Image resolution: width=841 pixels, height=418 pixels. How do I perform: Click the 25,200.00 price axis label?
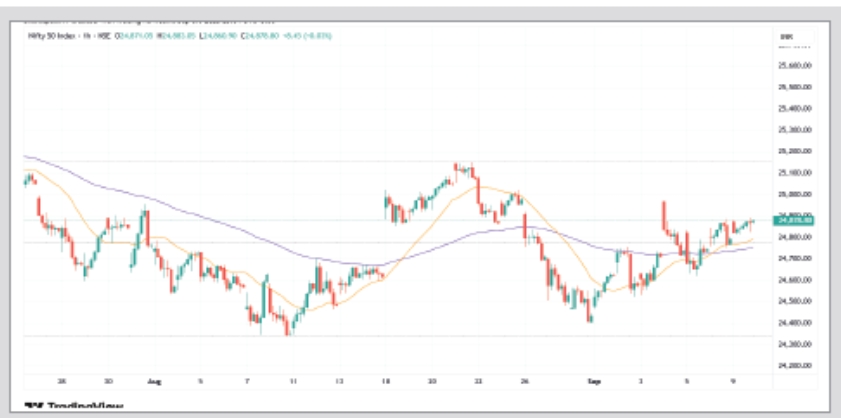coord(793,151)
